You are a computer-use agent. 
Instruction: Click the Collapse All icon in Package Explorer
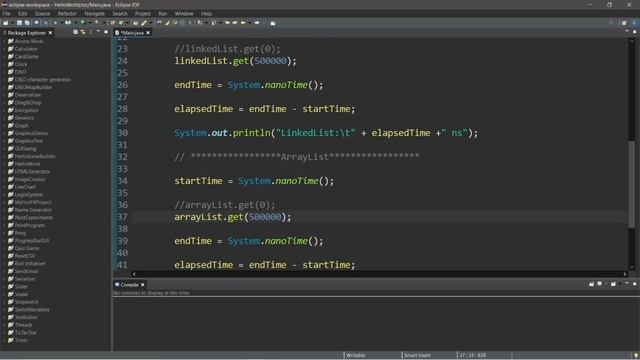[x=75, y=32]
